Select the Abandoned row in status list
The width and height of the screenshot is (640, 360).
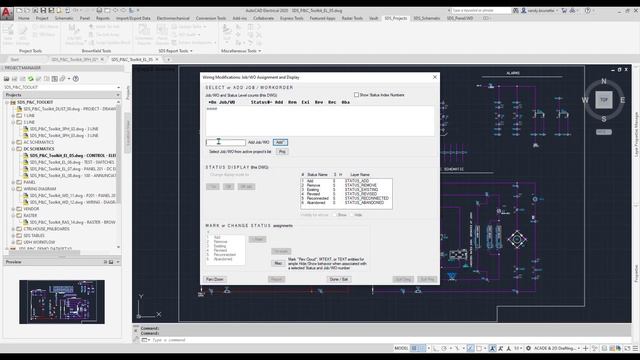[347, 202]
